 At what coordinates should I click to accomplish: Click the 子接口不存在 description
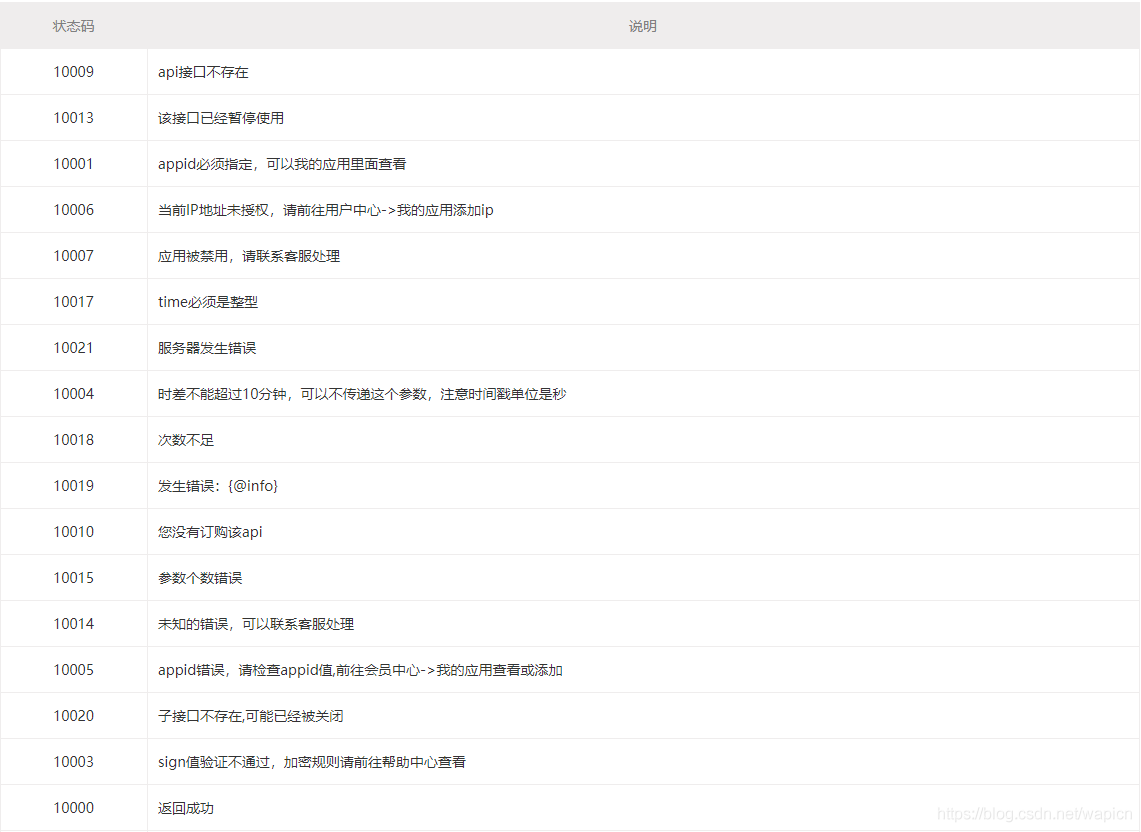250,714
